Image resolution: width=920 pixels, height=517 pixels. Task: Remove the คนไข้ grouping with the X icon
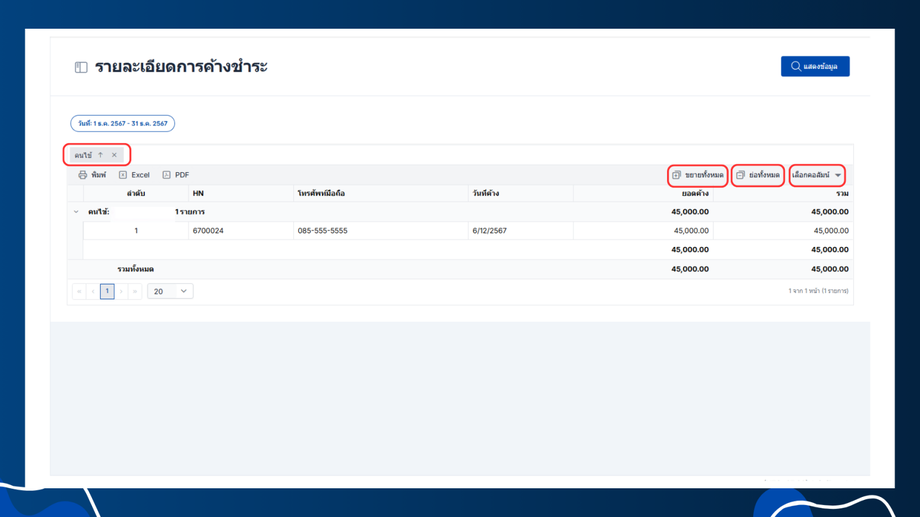point(114,155)
